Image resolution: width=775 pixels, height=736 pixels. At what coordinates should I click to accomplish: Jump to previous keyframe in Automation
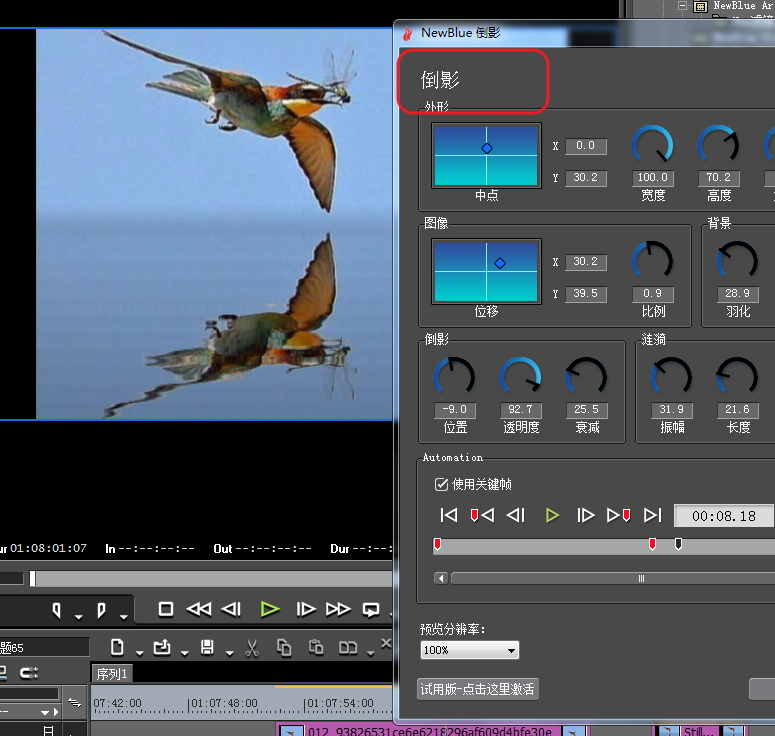(482, 515)
